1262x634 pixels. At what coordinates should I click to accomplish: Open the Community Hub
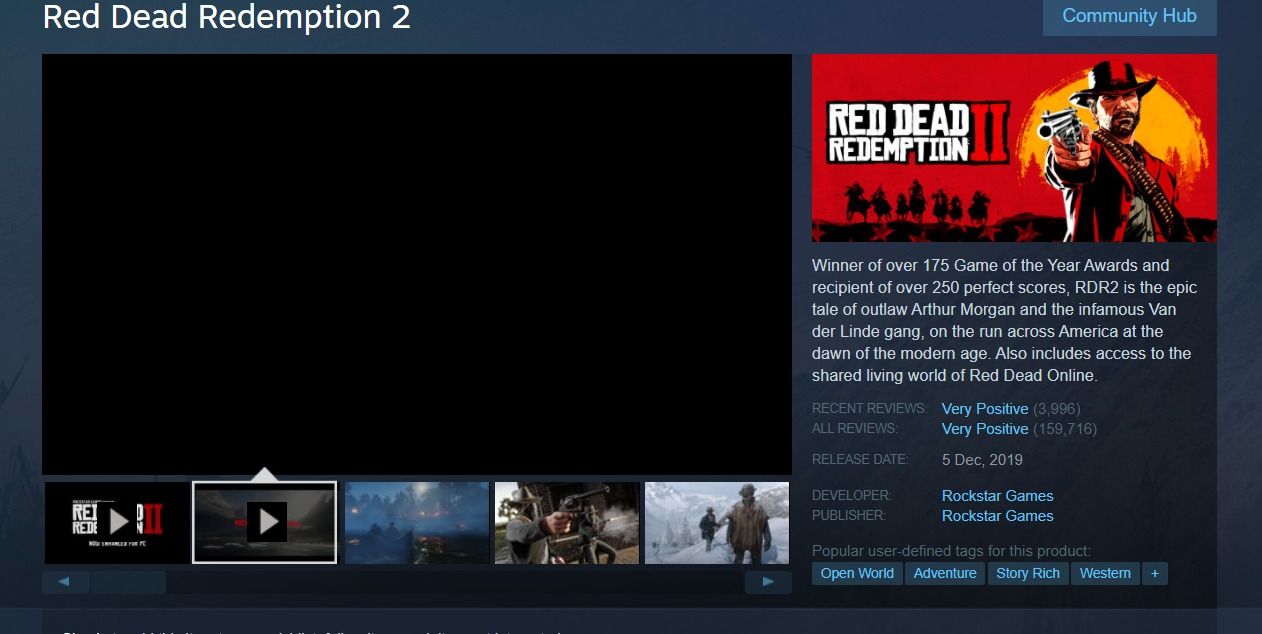point(1129,17)
